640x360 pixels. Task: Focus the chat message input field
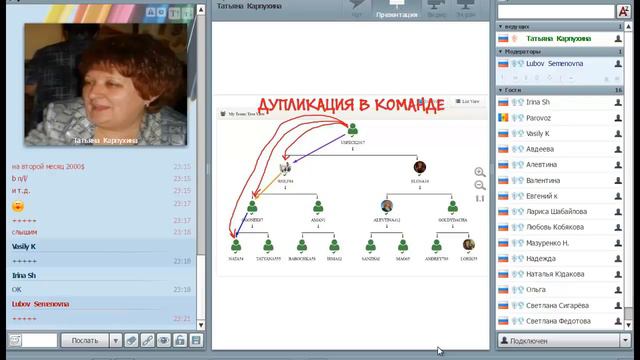[39, 340]
